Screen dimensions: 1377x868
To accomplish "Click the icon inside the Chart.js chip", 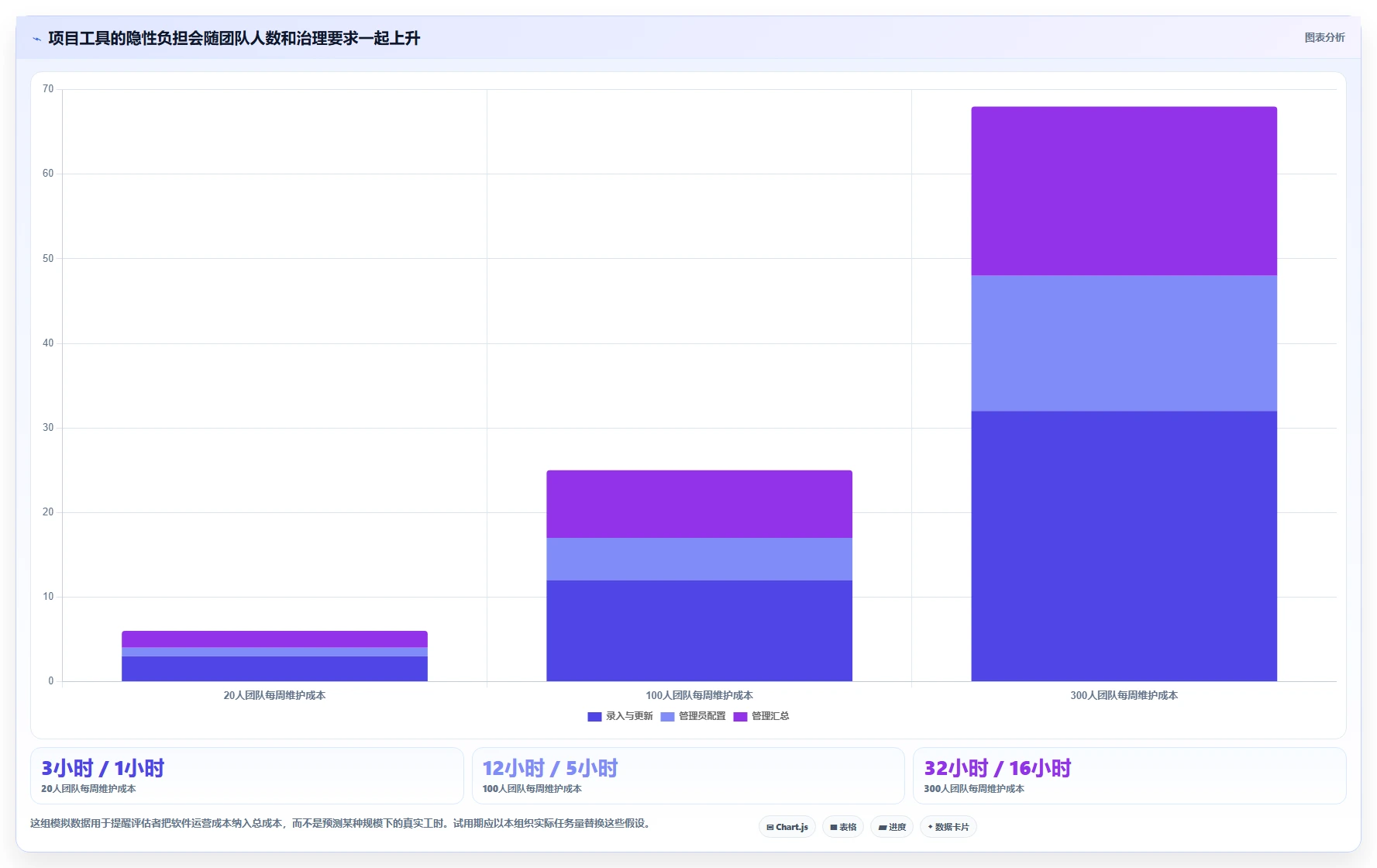I will [769, 828].
